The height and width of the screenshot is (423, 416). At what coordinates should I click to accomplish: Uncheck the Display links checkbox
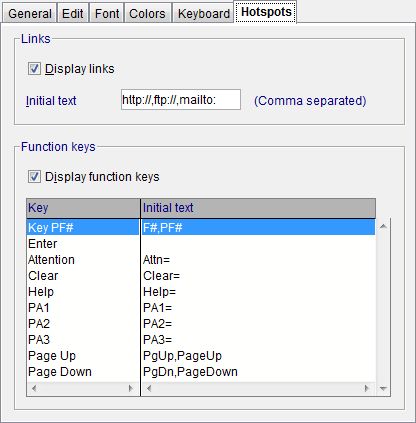click(34, 69)
